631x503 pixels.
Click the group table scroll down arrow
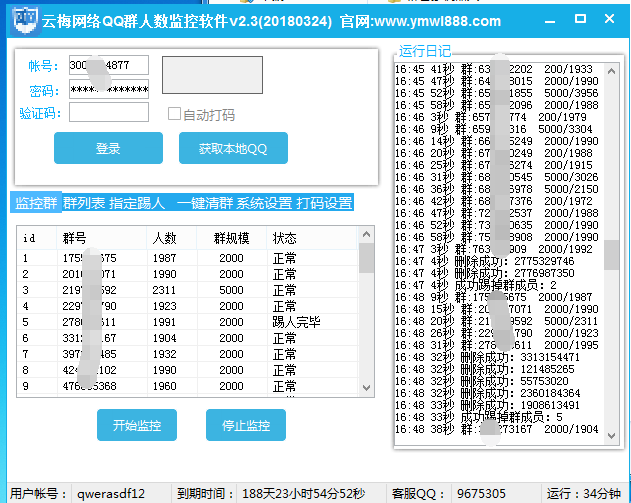pos(366,388)
